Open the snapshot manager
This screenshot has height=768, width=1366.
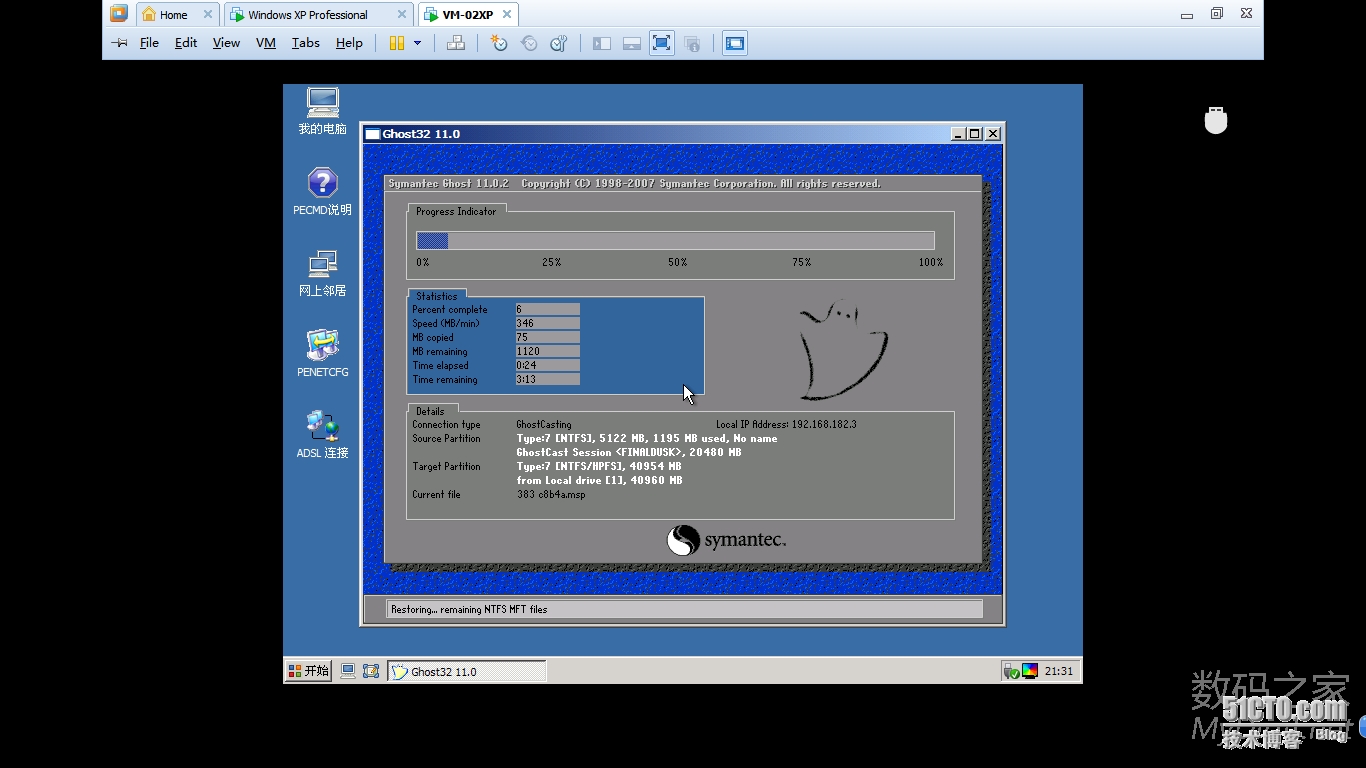(559, 43)
